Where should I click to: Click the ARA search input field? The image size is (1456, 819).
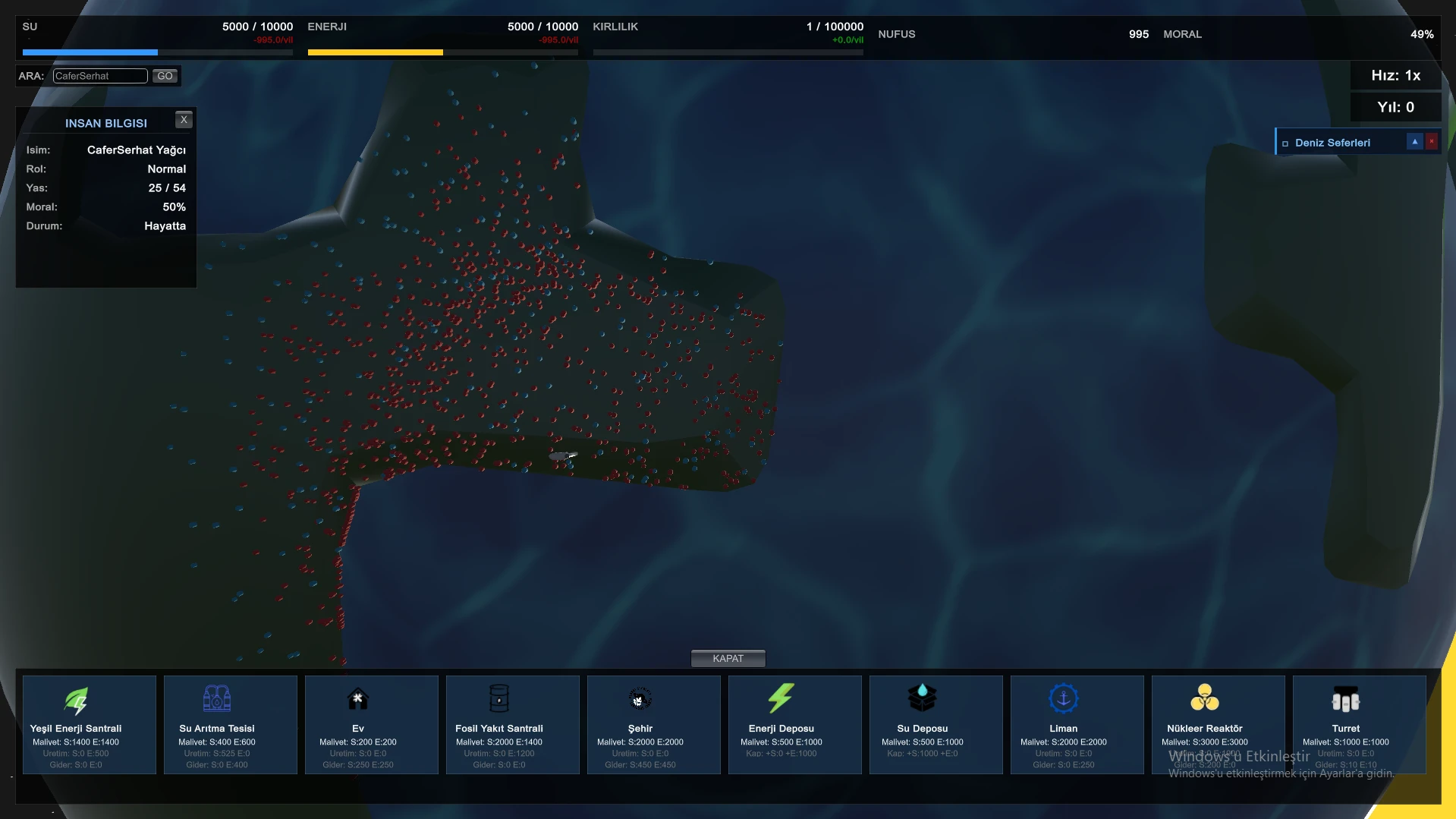(100, 76)
